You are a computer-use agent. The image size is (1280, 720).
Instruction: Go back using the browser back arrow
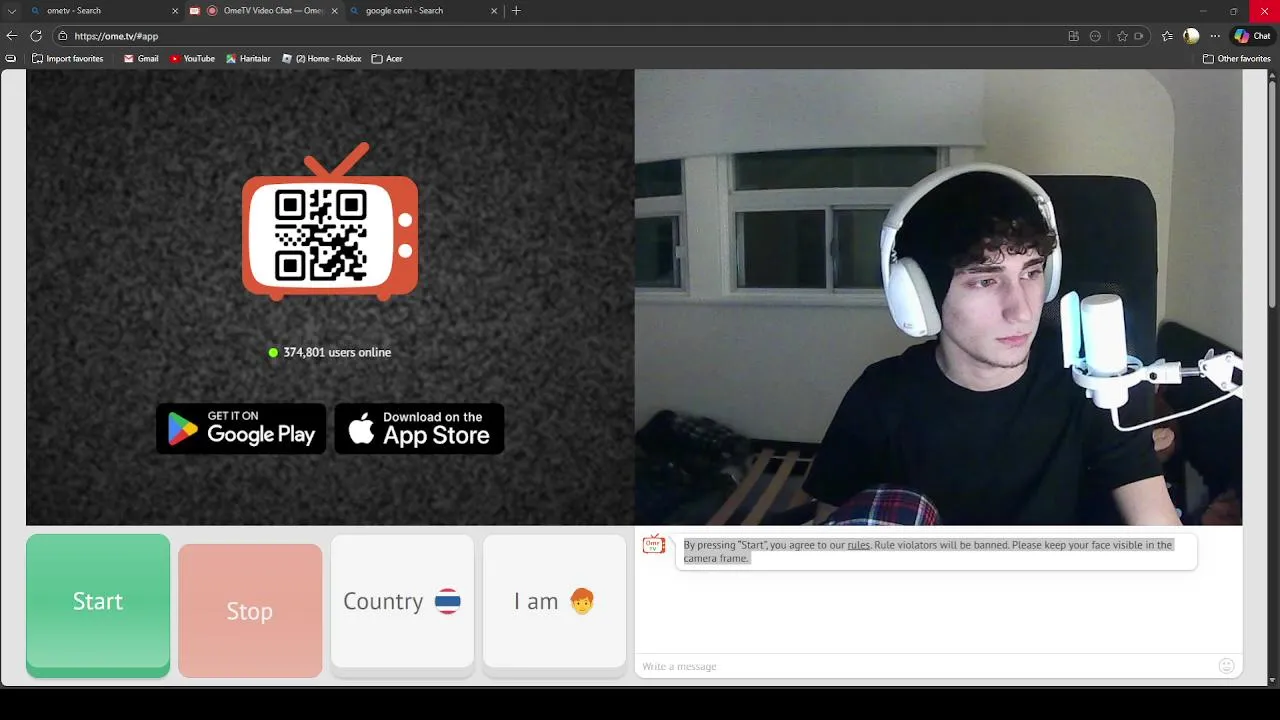coord(12,36)
